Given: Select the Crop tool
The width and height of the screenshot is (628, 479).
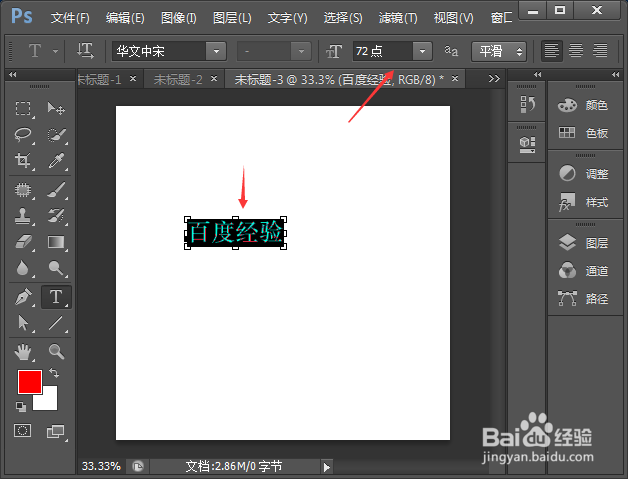Looking at the screenshot, I should [x=23, y=161].
